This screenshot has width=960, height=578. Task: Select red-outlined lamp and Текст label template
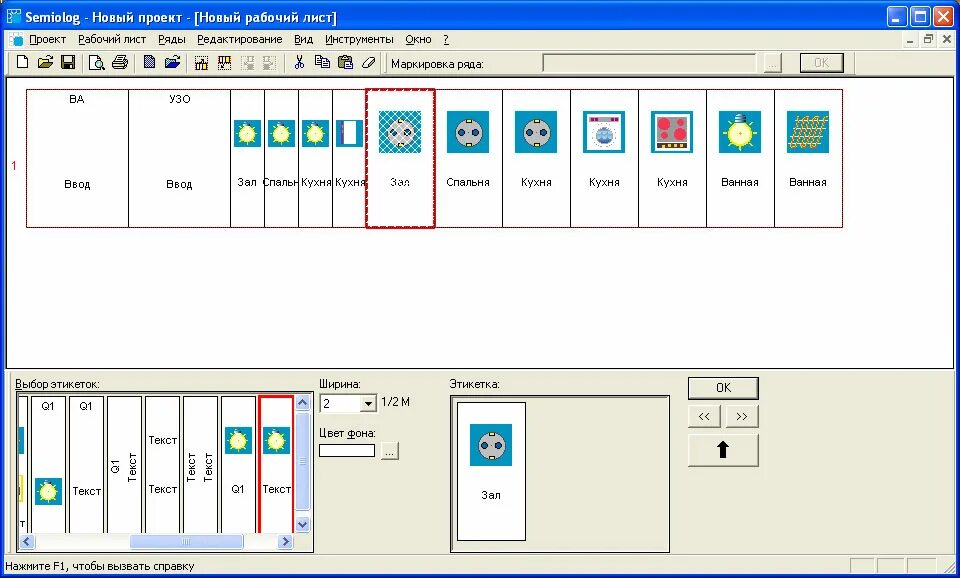(276, 464)
